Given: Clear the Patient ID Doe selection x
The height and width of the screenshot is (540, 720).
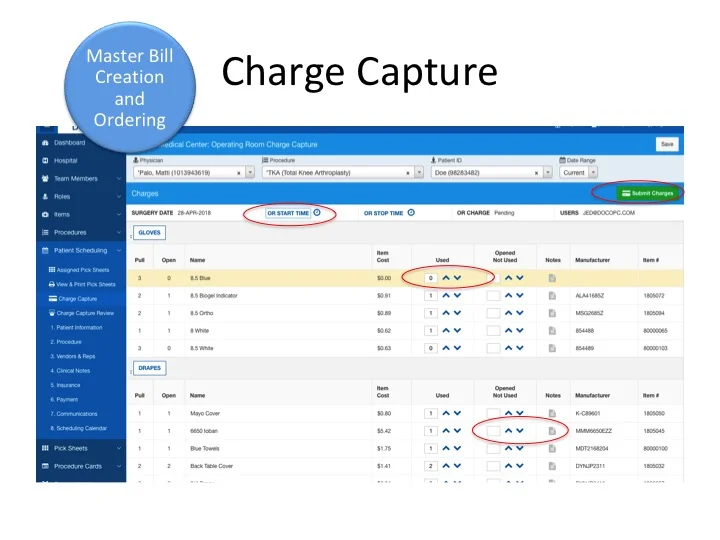Looking at the screenshot, I should pyautogui.click(x=536, y=173).
